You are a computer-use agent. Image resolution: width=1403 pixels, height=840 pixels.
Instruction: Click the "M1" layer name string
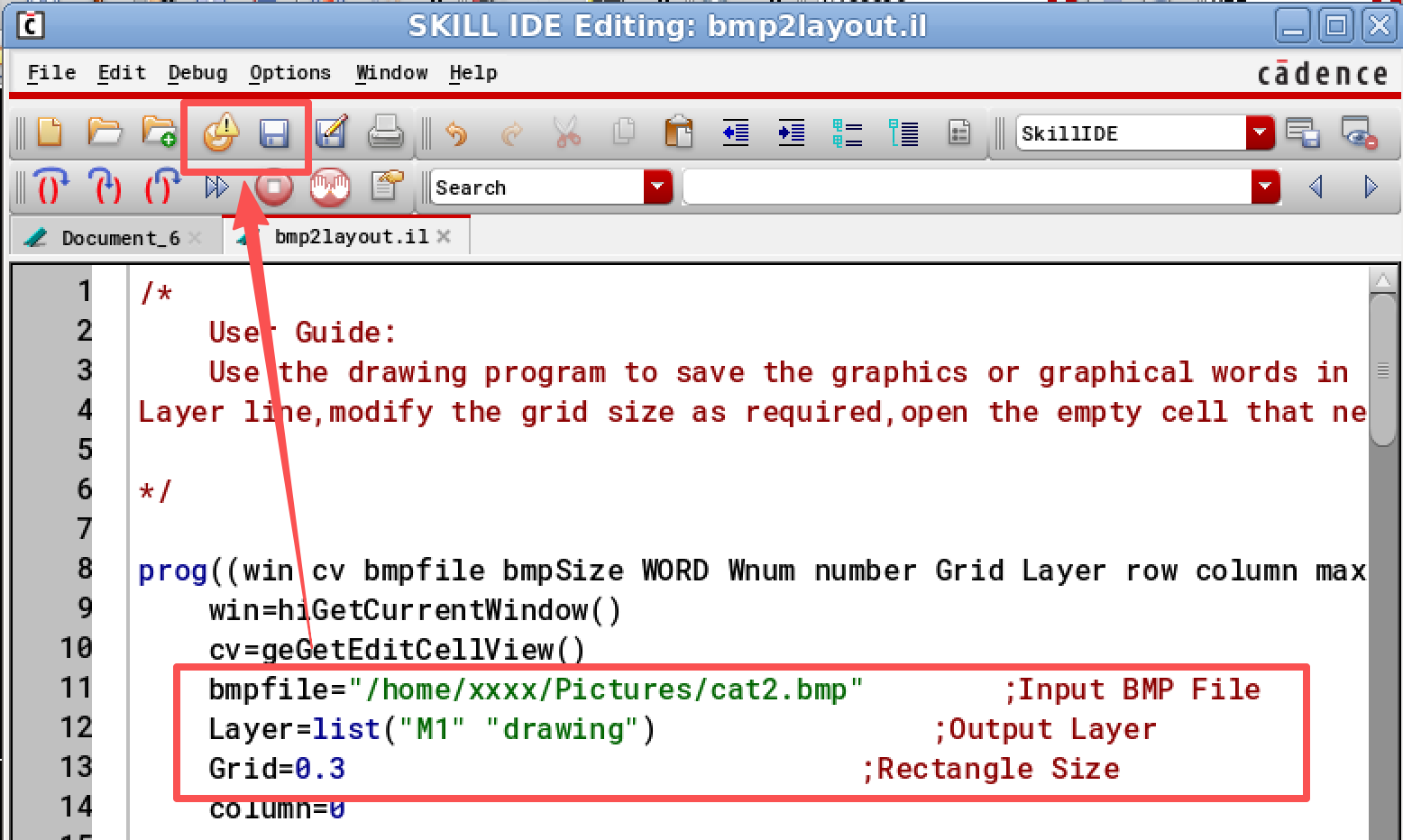(x=431, y=729)
